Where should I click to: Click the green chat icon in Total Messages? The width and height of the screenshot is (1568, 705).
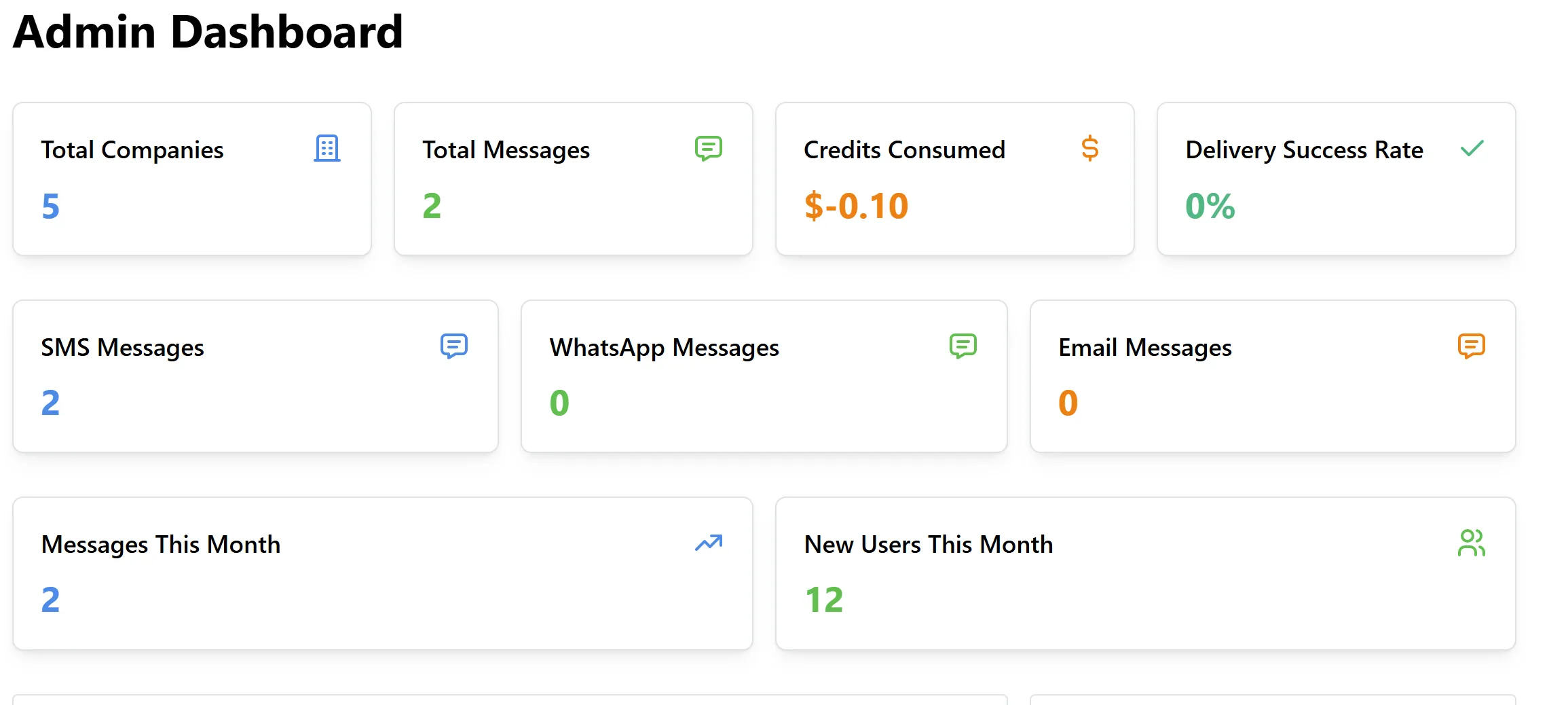pyautogui.click(x=708, y=148)
